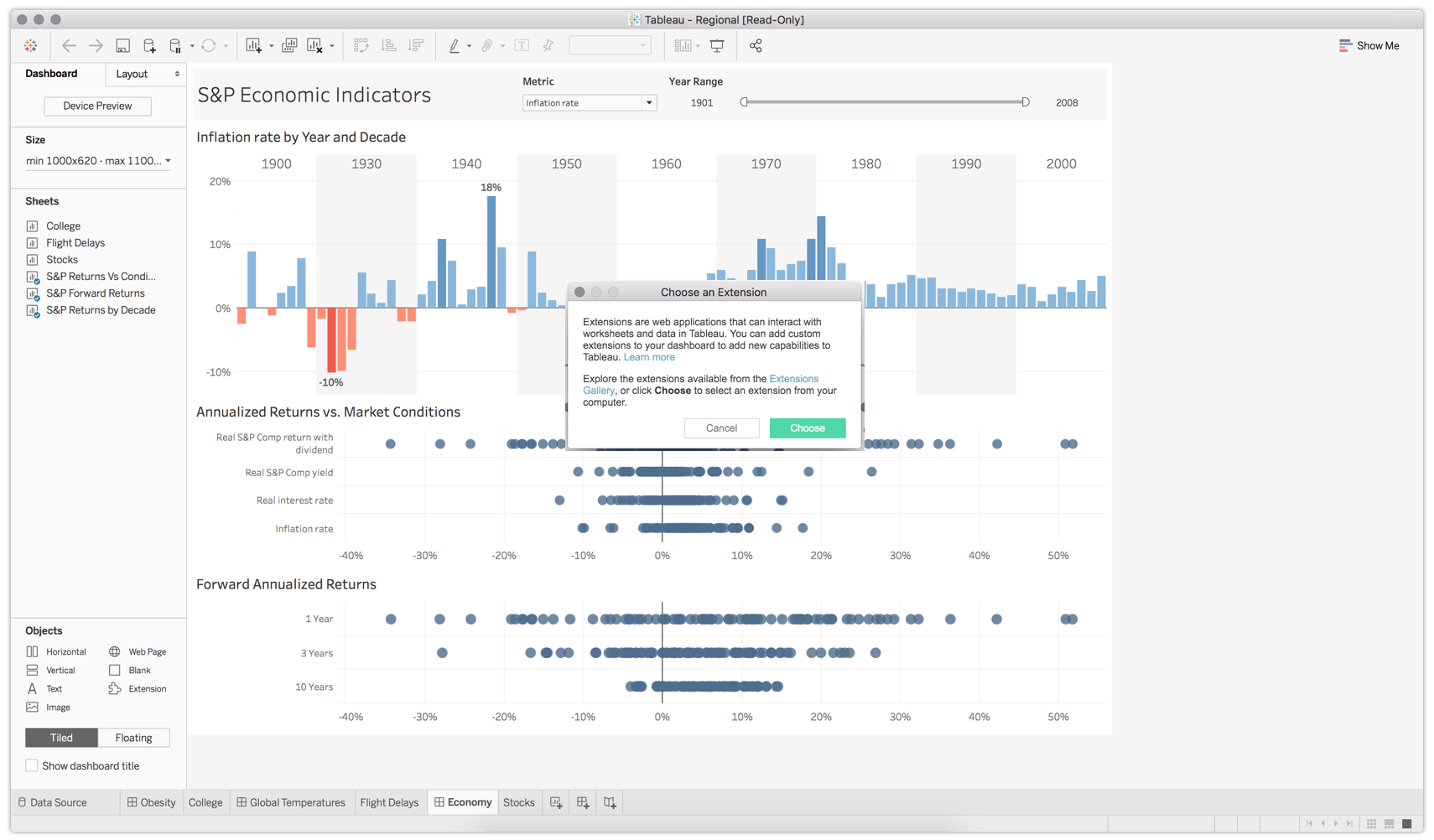Click Cancel in the extension dialog
This screenshot has height=840, width=1434.
pos(721,428)
